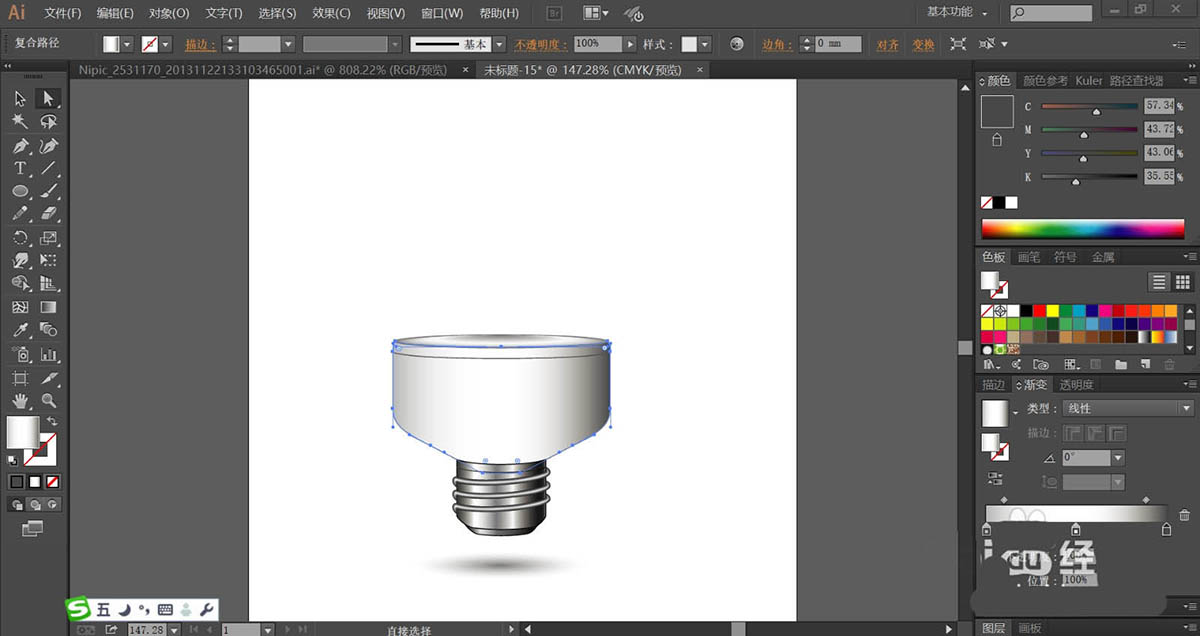Image resolution: width=1200 pixels, height=636 pixels.
Task: Open fill color dropdown in control bar
Action: coord(127,44)
